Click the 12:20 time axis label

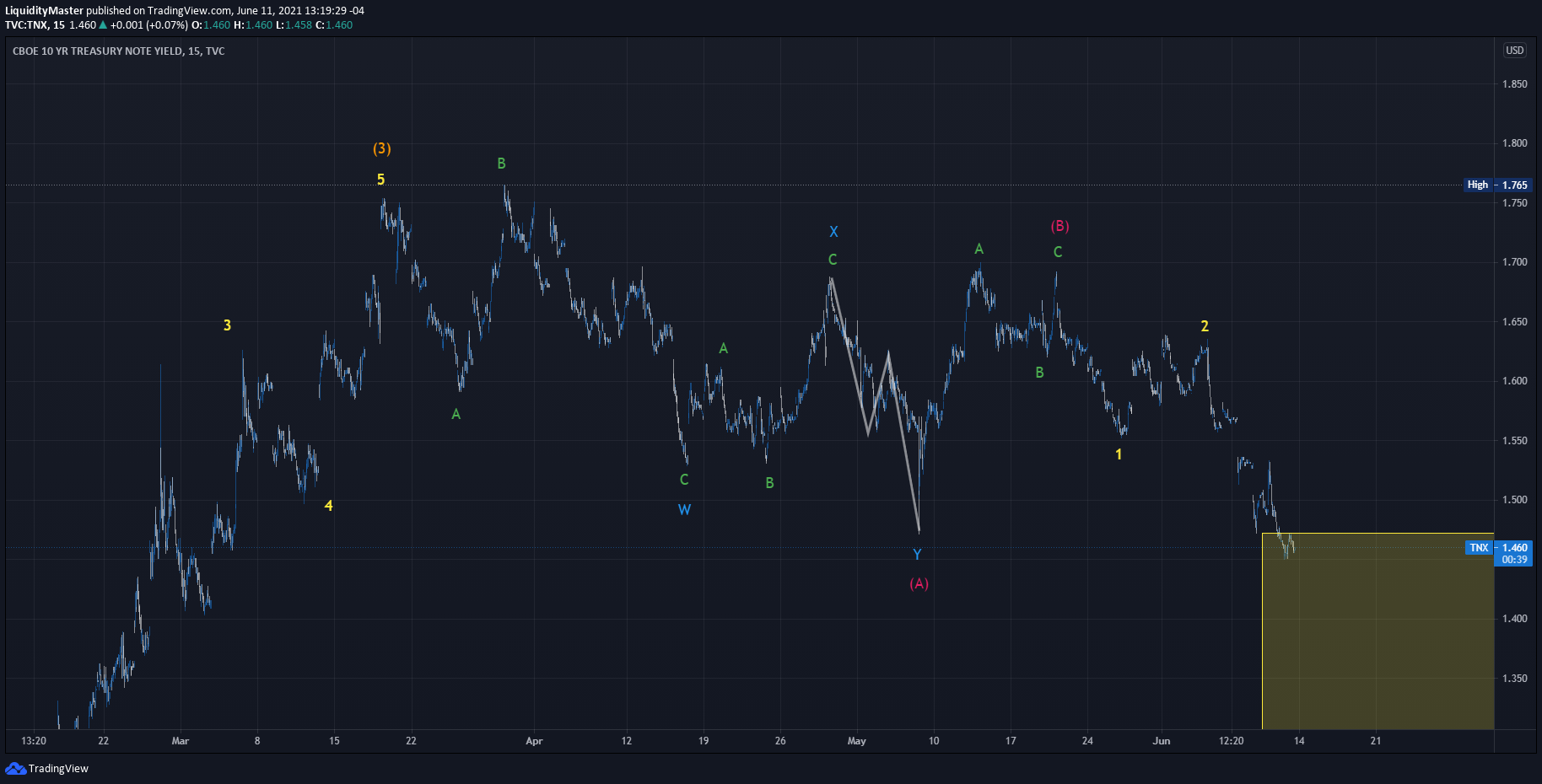pos(1232,741)
